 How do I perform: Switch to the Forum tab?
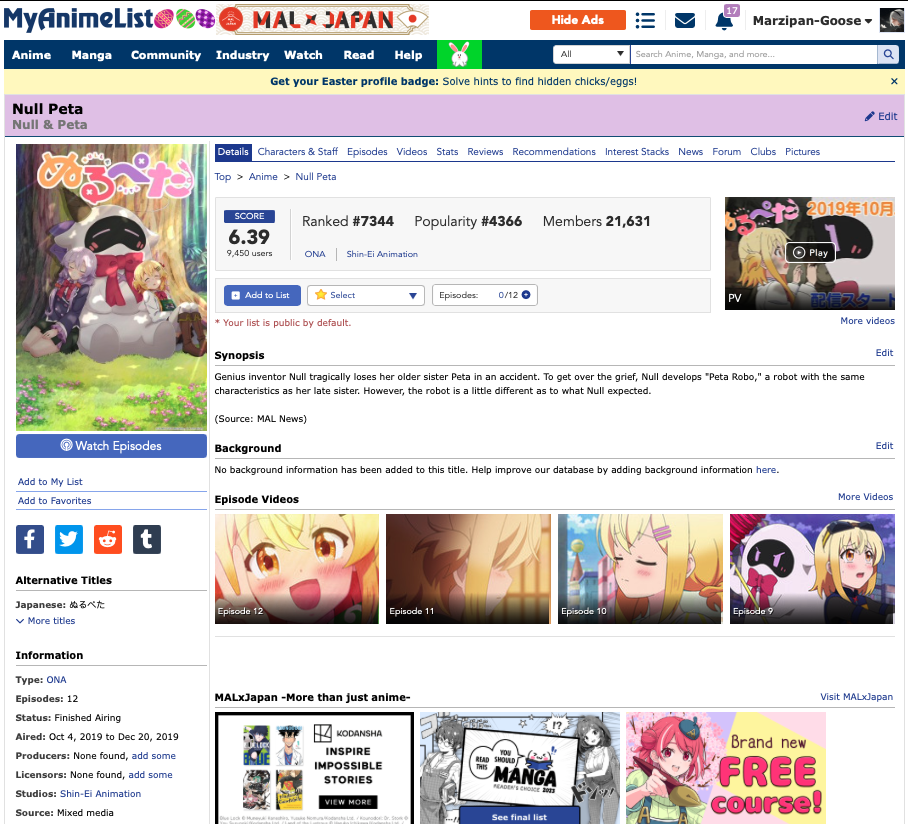(727, 152)
